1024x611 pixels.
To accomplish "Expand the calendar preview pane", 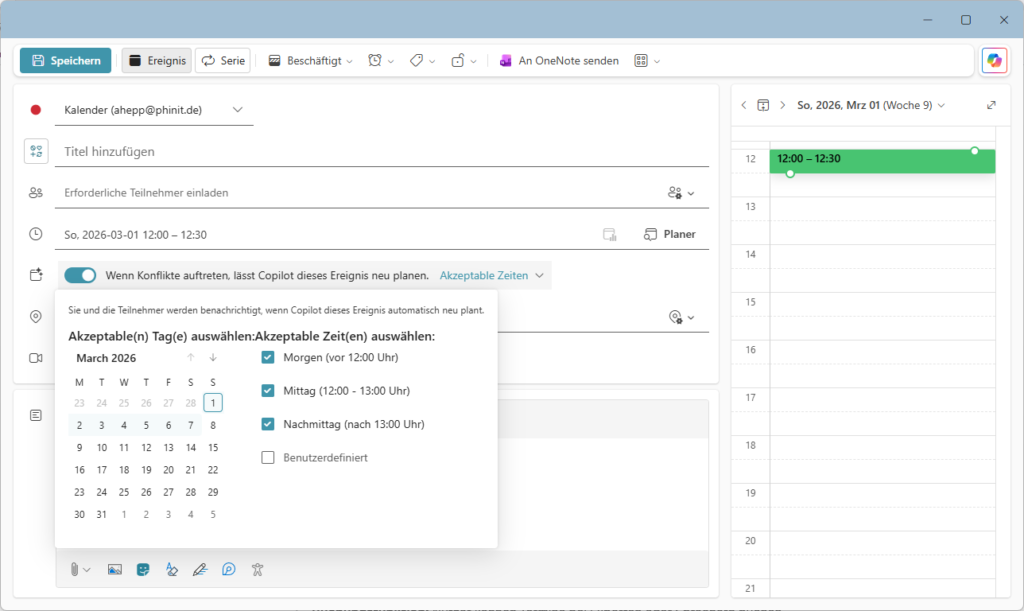I will [x=991, y=105].
